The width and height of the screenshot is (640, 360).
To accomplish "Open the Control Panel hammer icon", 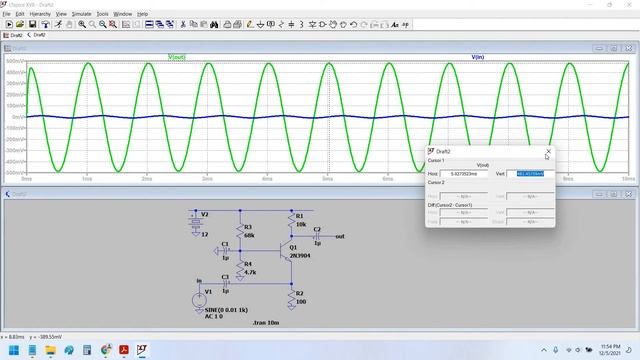I will 45,24.
